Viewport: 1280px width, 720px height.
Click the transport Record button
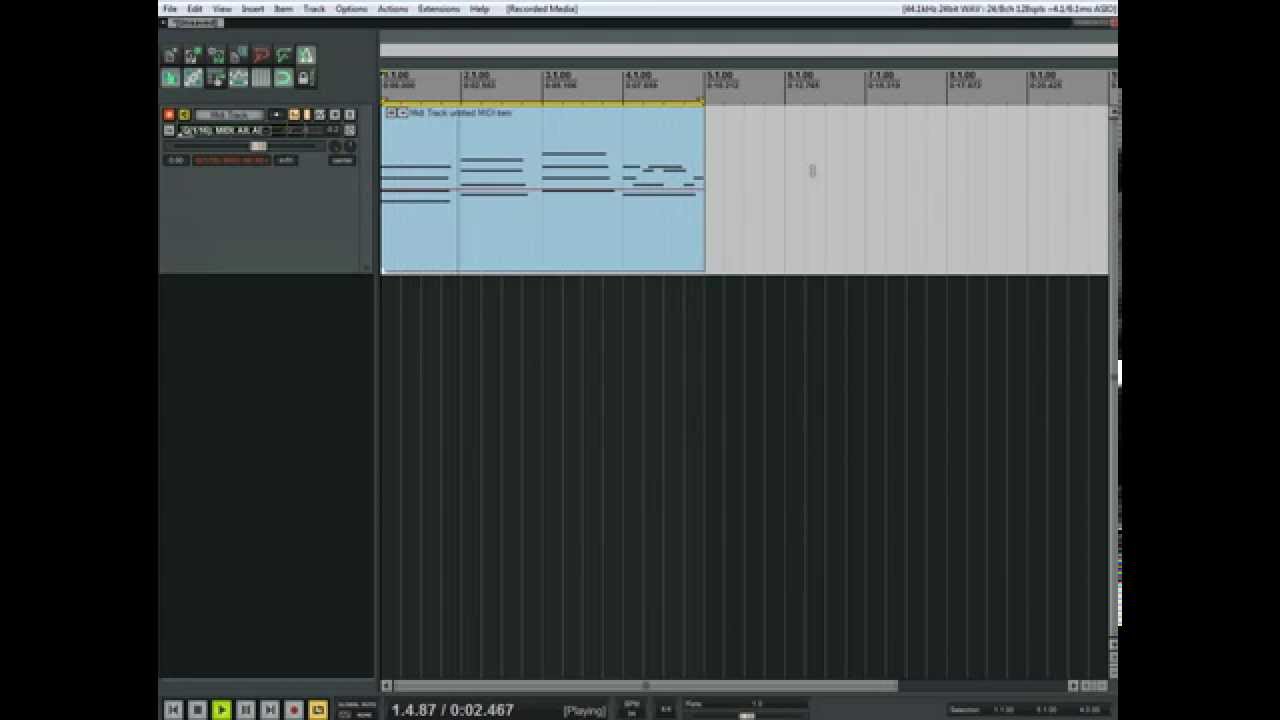[294, 709]
